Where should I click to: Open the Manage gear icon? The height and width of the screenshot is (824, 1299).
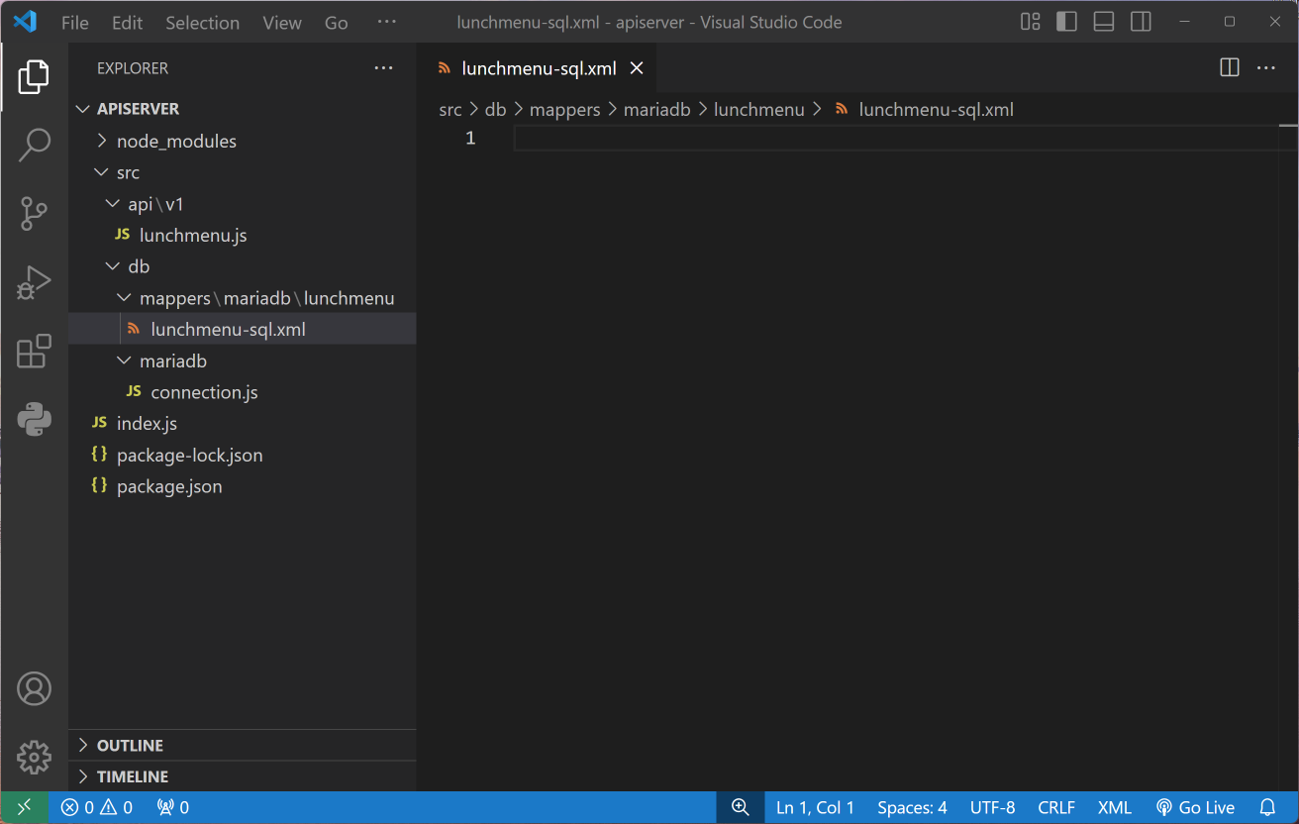point(34,757)
